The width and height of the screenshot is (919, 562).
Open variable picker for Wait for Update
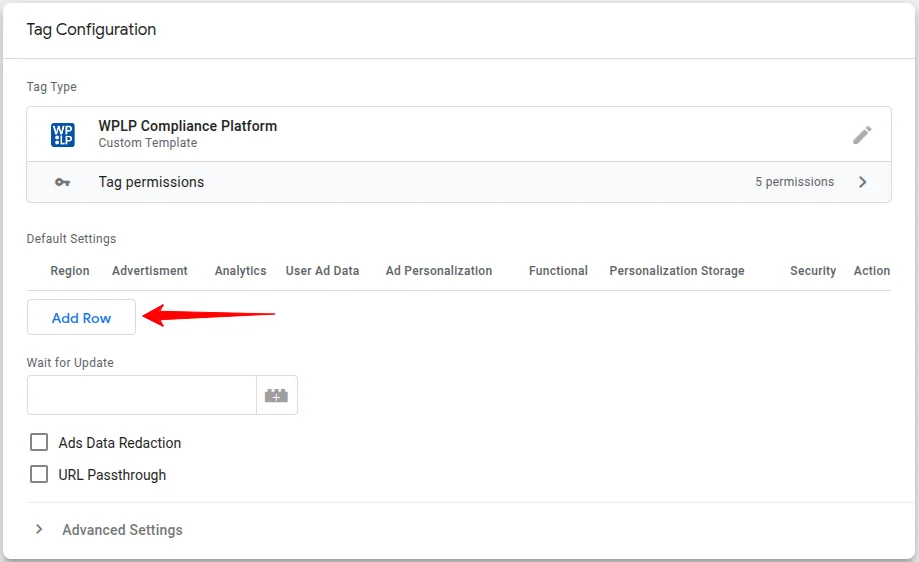tap(277, 396)
